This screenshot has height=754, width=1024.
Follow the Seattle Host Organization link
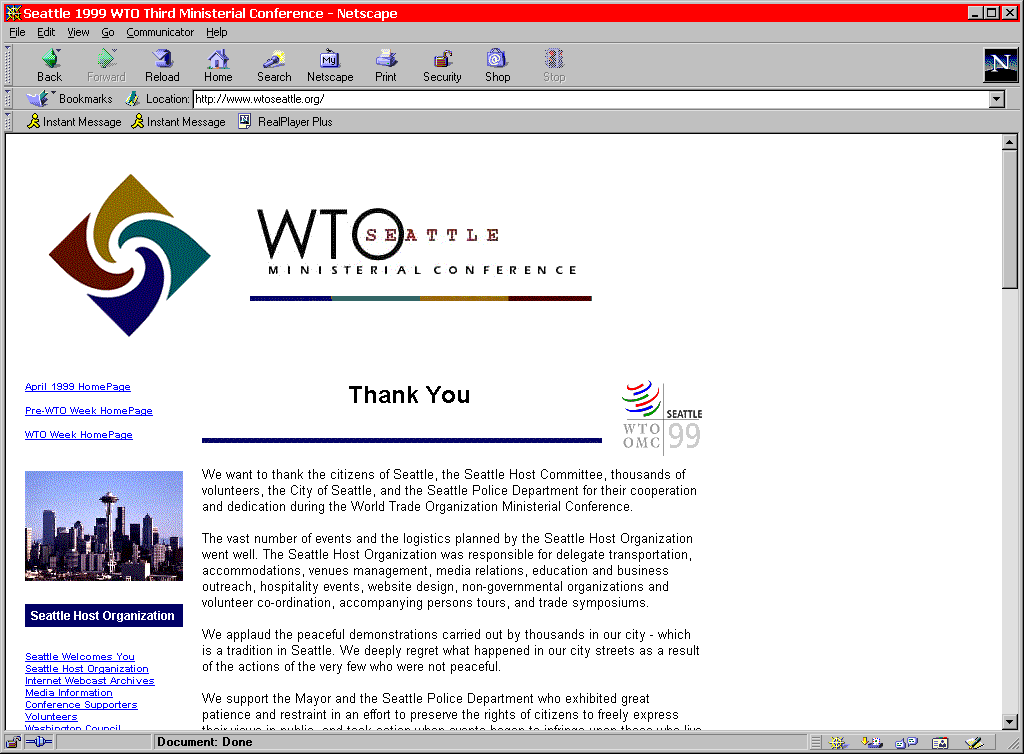click(x=87, y=668)
